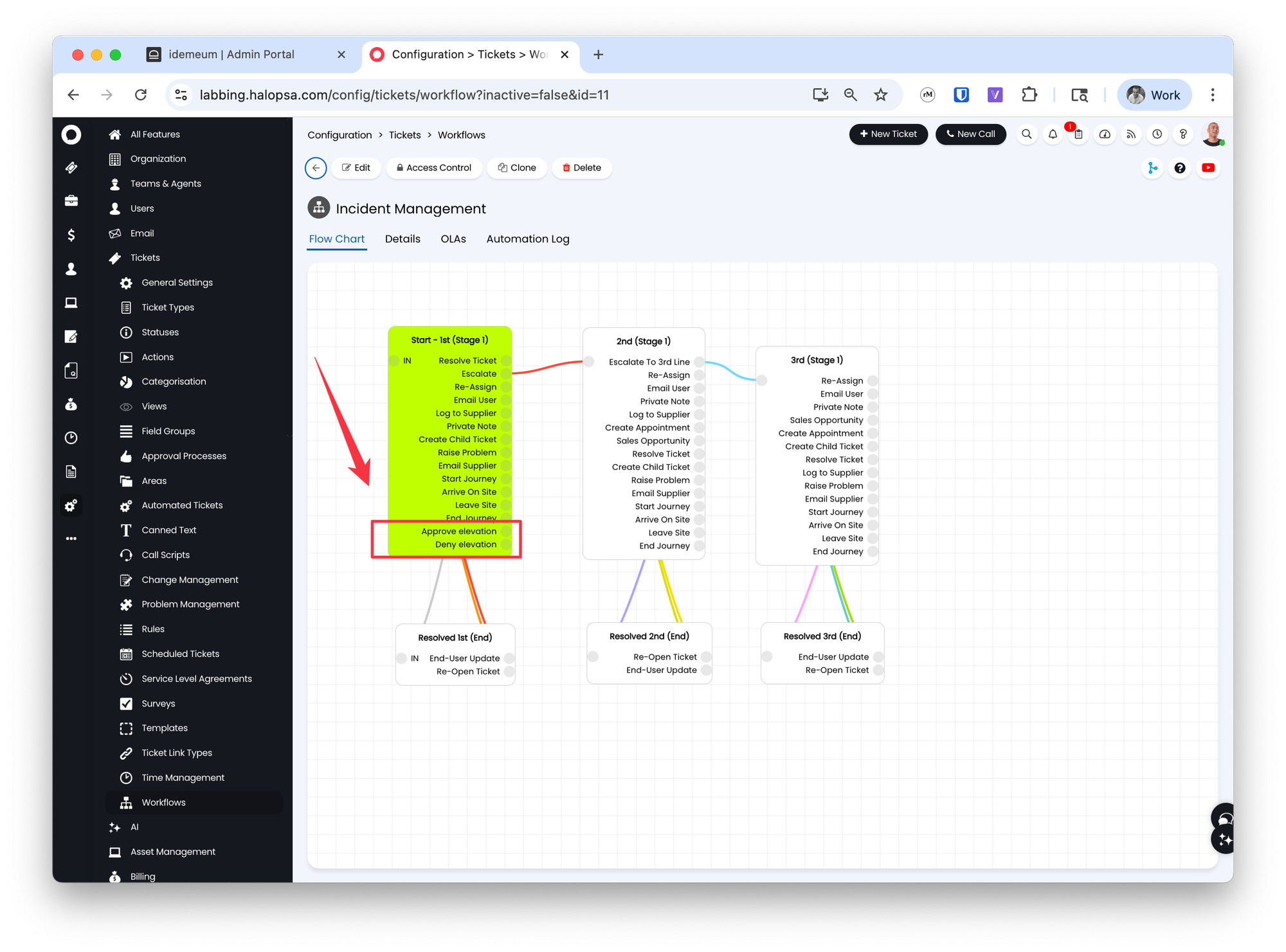Open the Bitwarden shield extension icon
The image size is (1286, 952).
(961, 95)
